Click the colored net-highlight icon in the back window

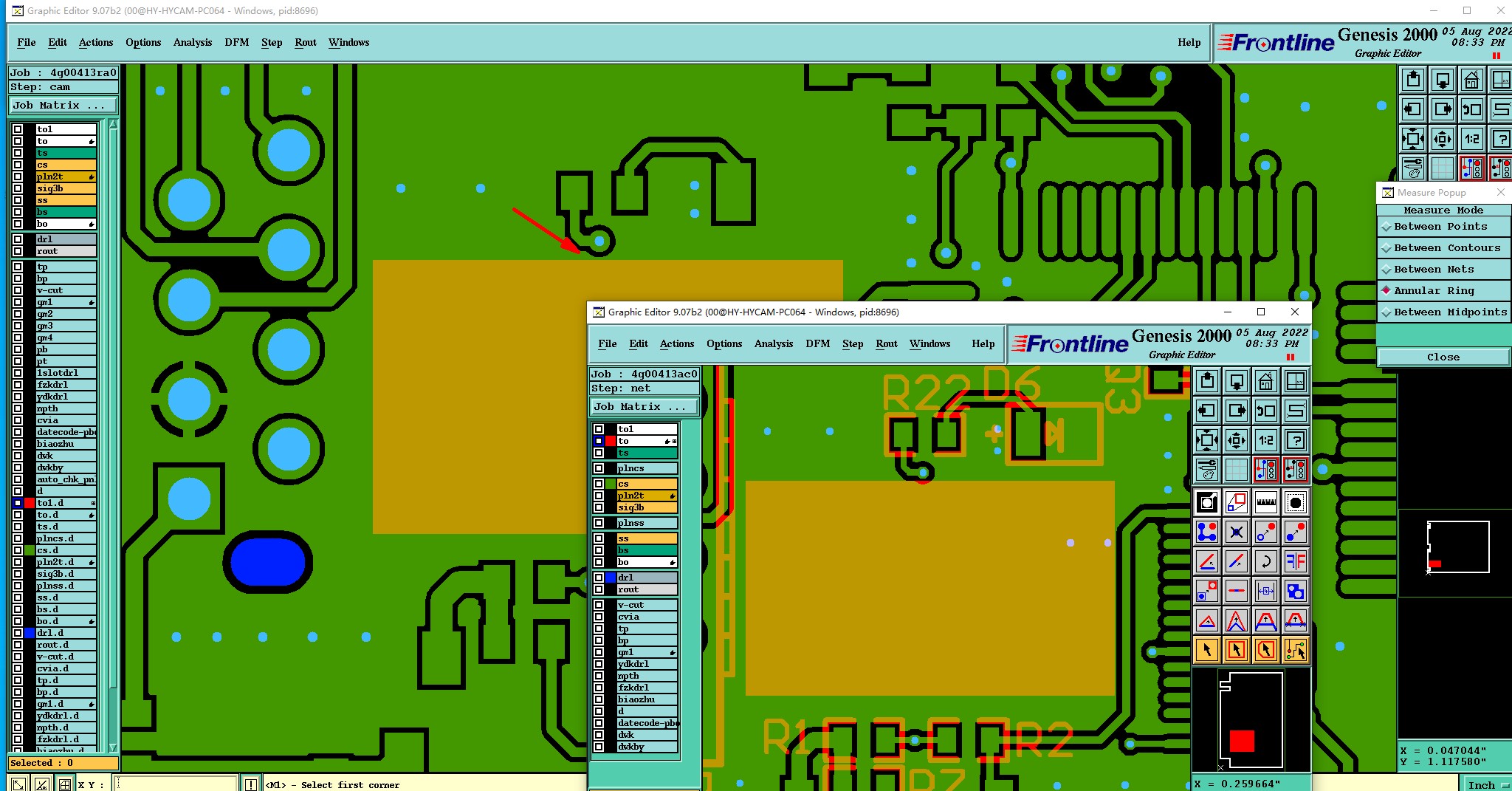click(1471, 168)
